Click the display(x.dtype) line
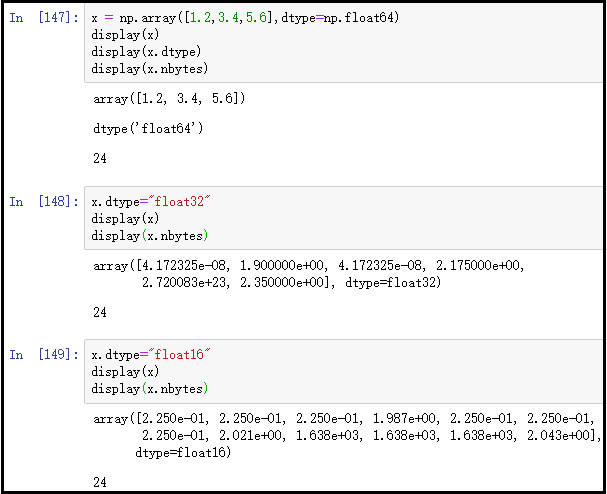The image size is (607, 494). point(146,52)
